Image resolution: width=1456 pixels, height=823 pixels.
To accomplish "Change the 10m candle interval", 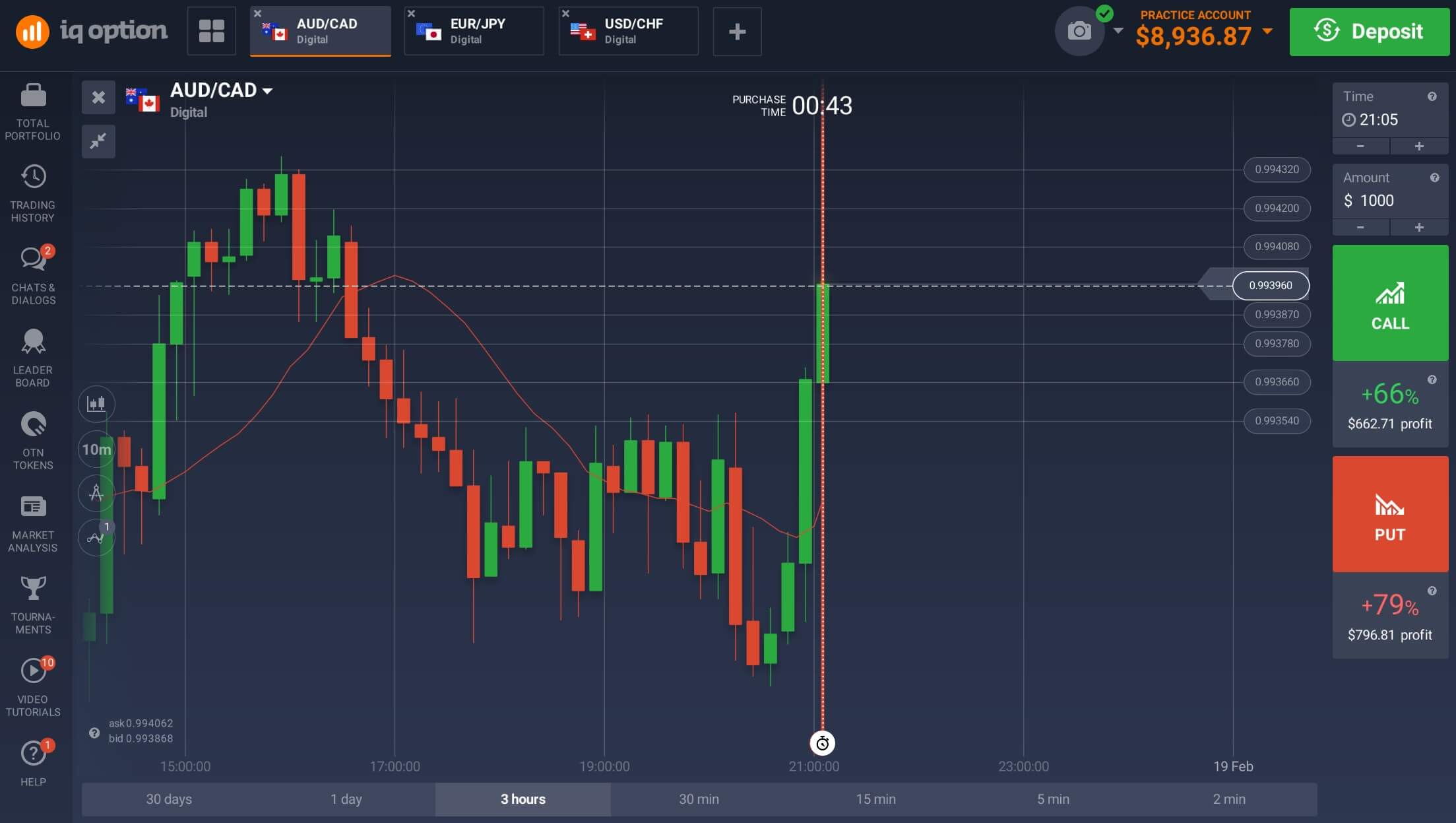I will tap(96, 449).
